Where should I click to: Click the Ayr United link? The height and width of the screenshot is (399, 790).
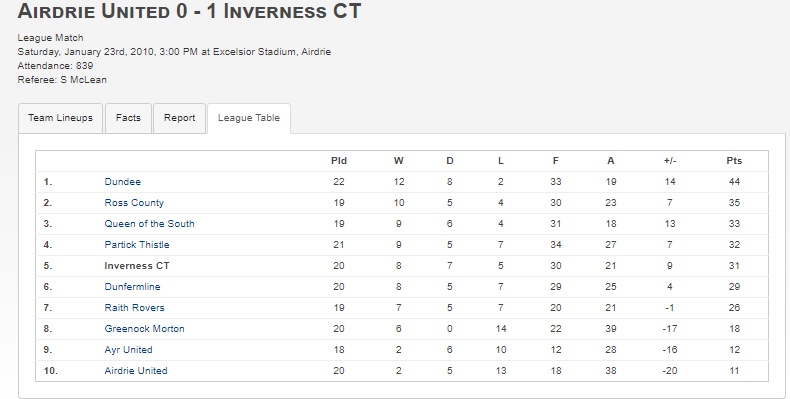pos(128,350)
